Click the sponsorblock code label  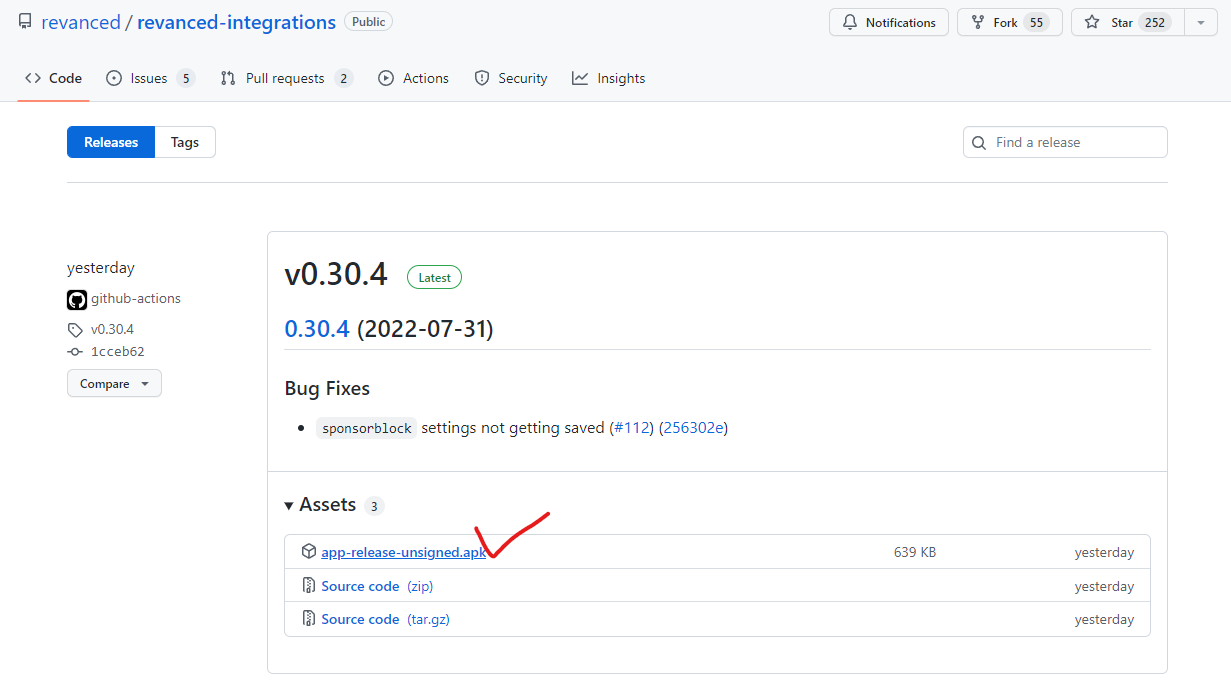tap(367, 428)
